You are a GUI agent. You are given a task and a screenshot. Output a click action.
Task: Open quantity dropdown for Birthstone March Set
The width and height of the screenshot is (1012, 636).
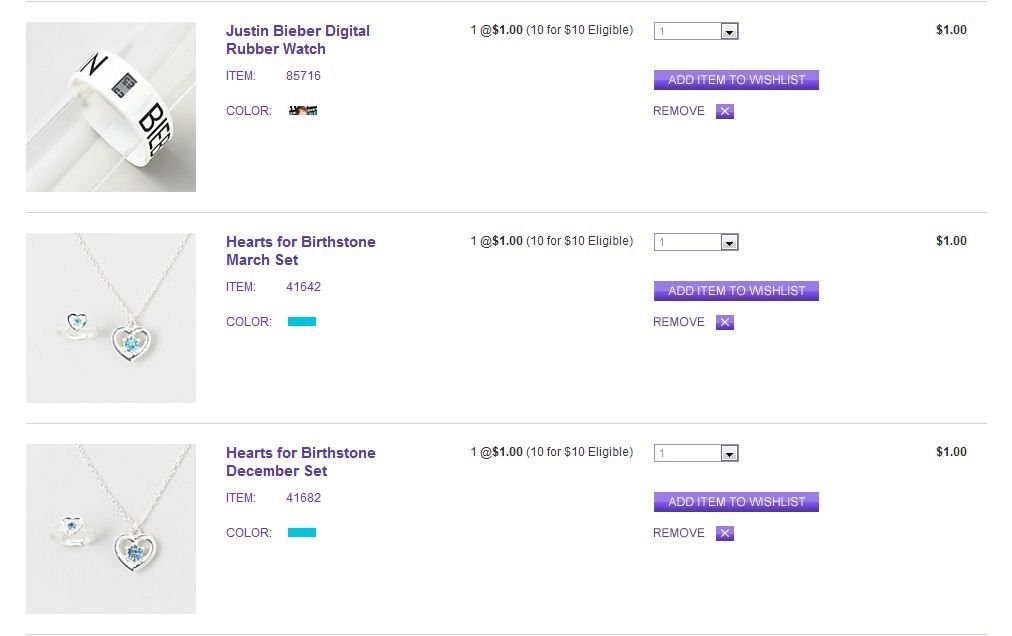point(729,243)
